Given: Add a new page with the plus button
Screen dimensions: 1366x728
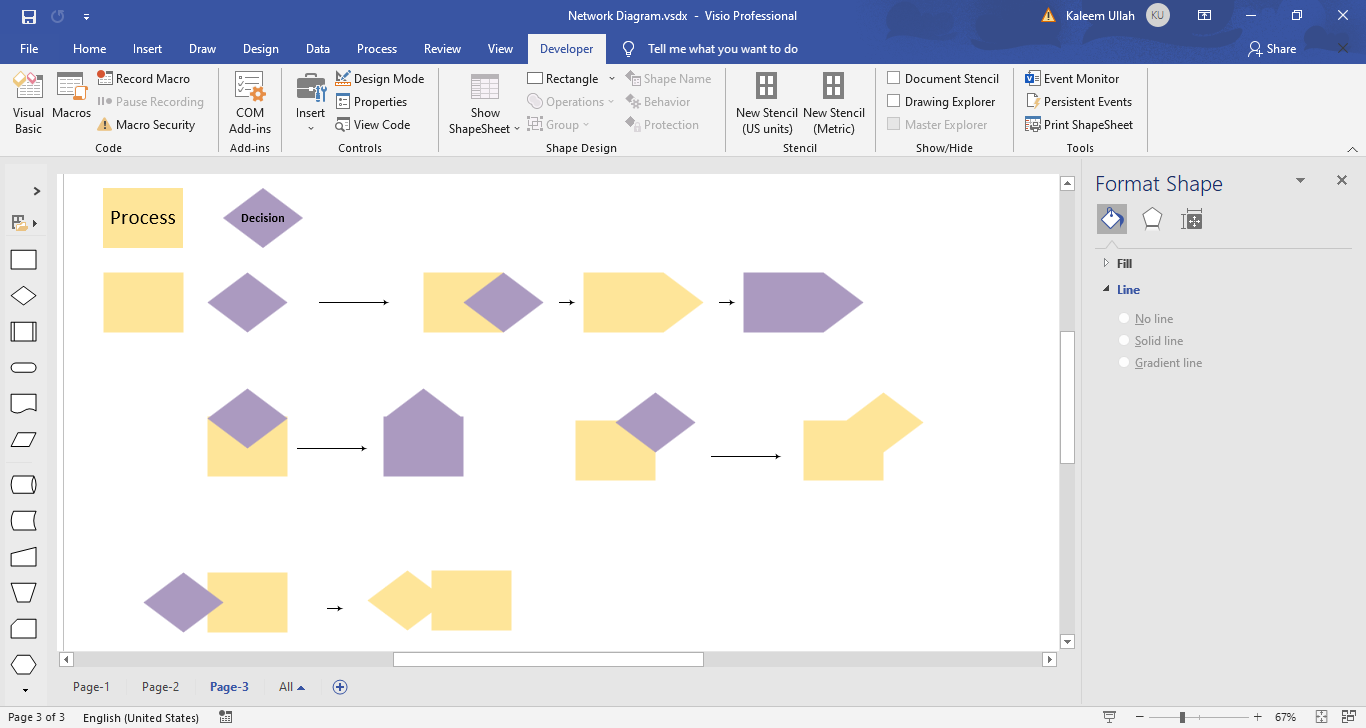Looking at the screenshot, I should (340, 687).
